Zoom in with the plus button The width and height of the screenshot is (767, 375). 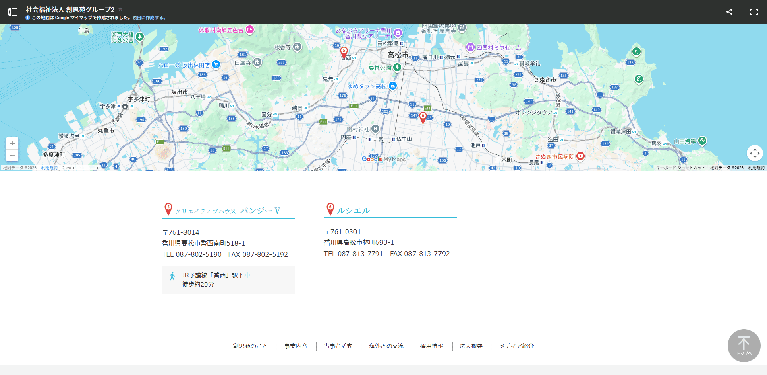pyautogui.click(x=12, y=143)
